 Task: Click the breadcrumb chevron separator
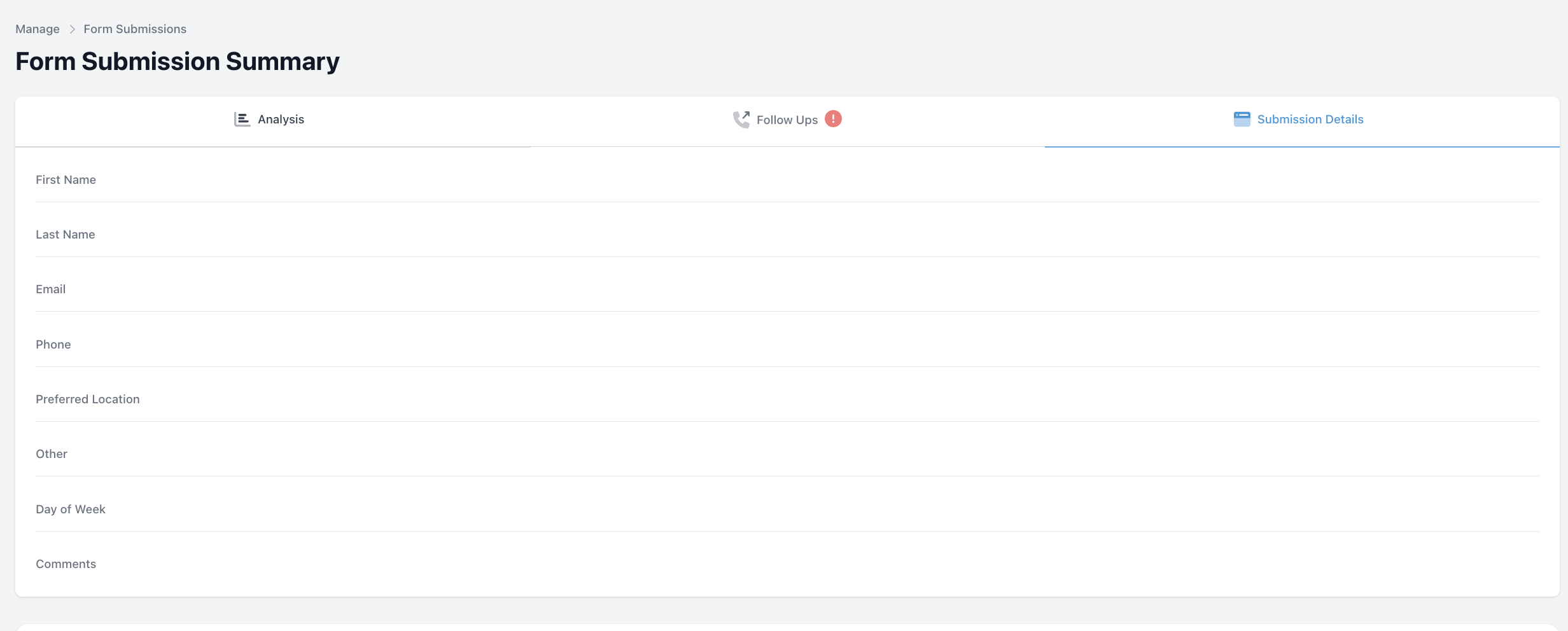[x=72, y=29]
